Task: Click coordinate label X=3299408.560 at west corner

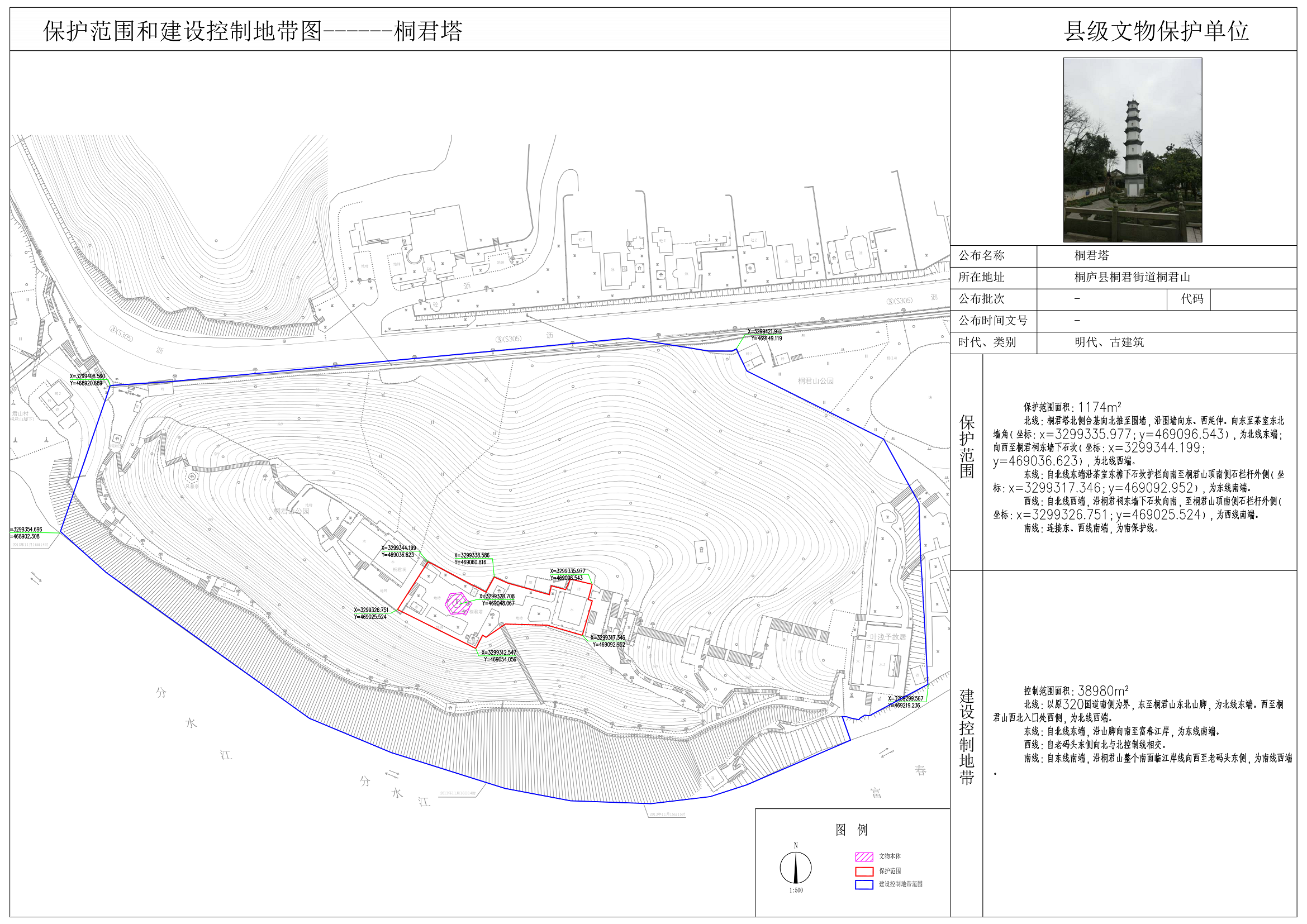Action: coord(87,376)
